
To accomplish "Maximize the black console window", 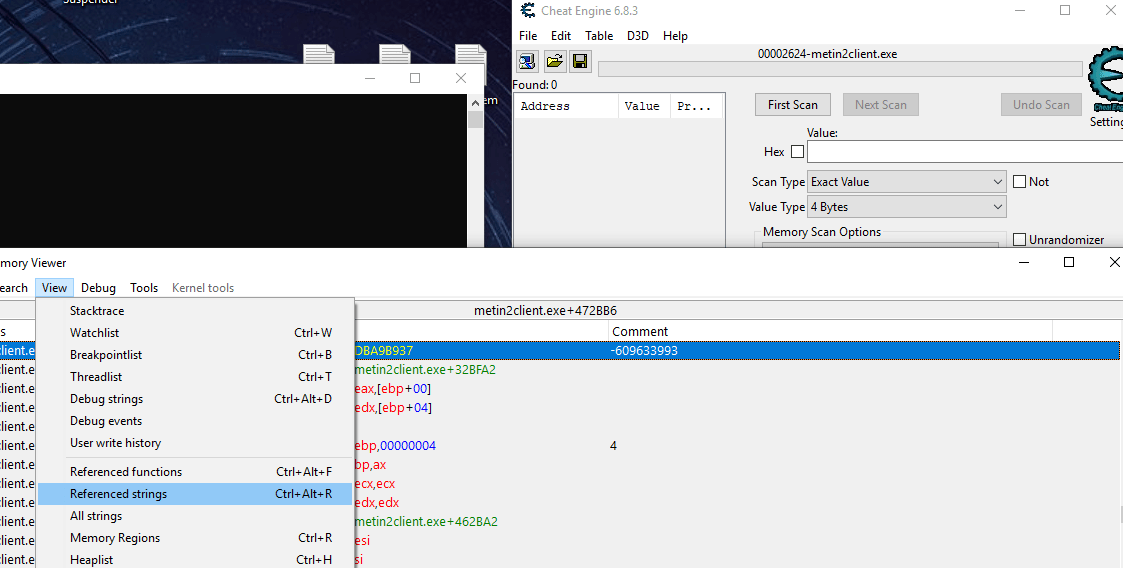I will [415, 78].
